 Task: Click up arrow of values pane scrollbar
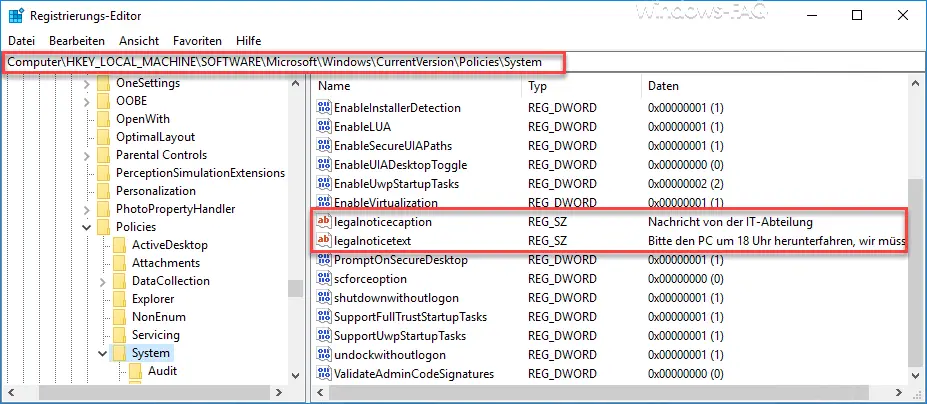[916, 85]
